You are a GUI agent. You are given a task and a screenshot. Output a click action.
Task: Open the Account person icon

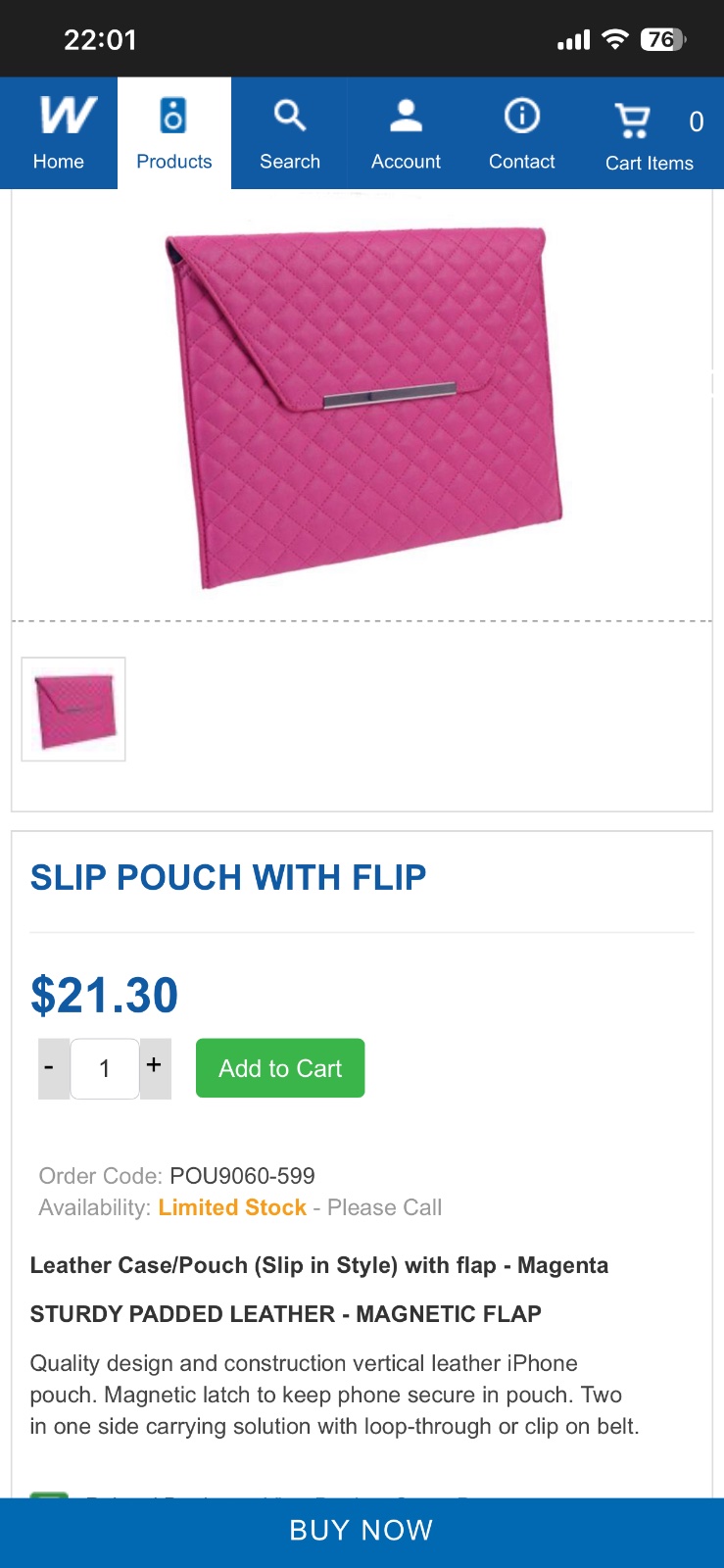pos(406,116)
